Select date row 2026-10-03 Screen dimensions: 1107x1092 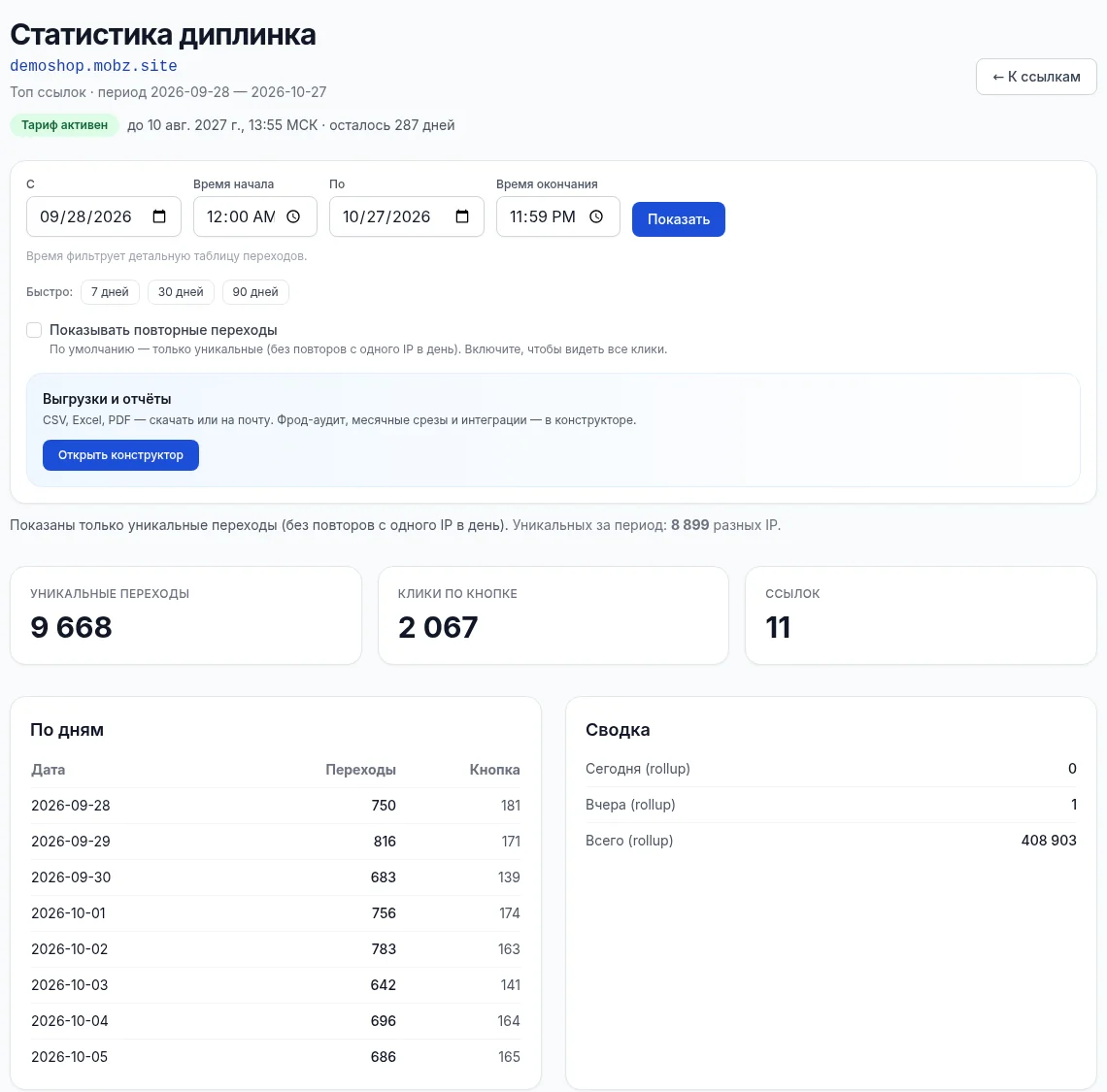(276, 985)
